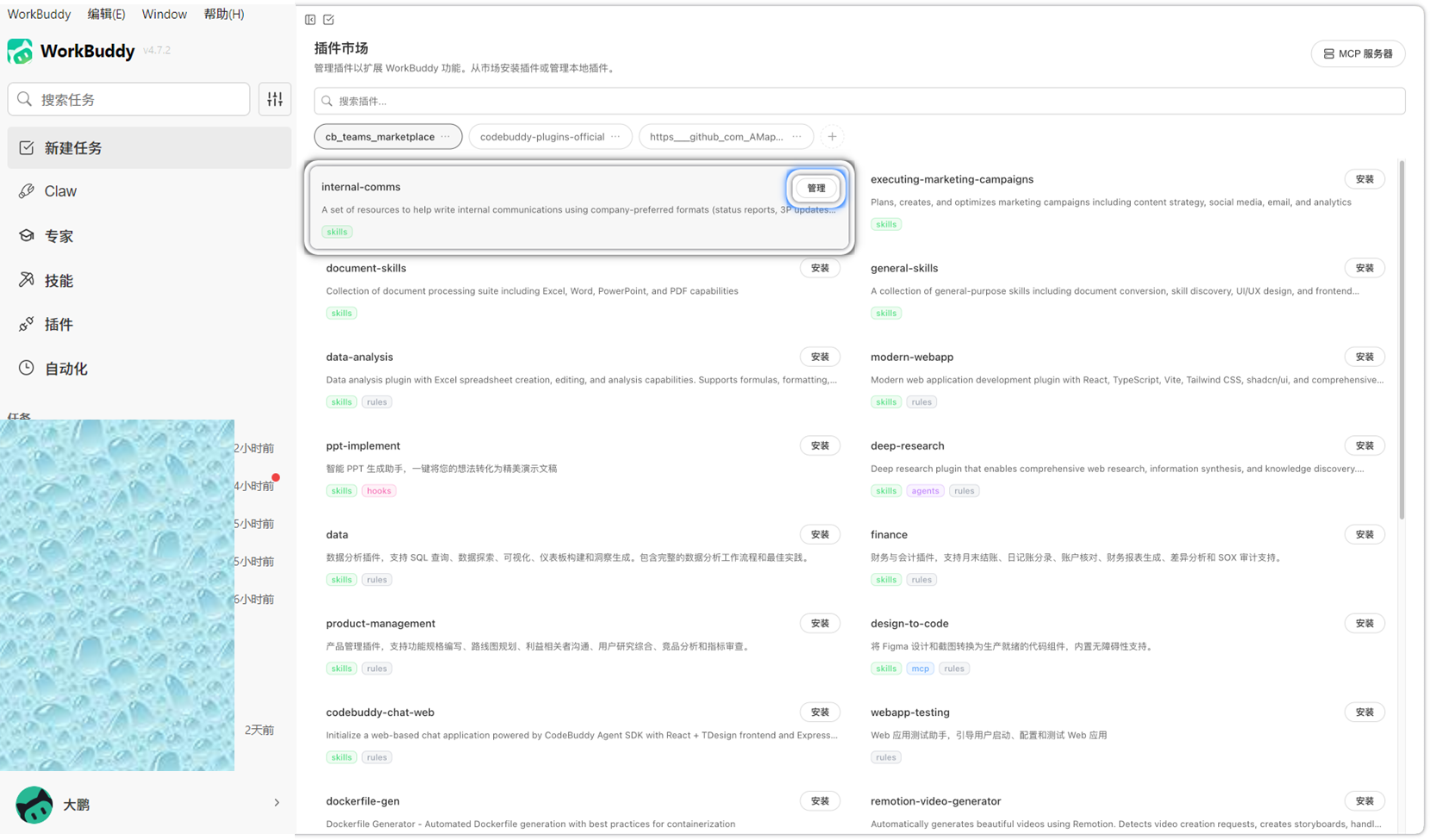
Task: Expand the 大鹏 account chevron
Action: pos(277,803)
